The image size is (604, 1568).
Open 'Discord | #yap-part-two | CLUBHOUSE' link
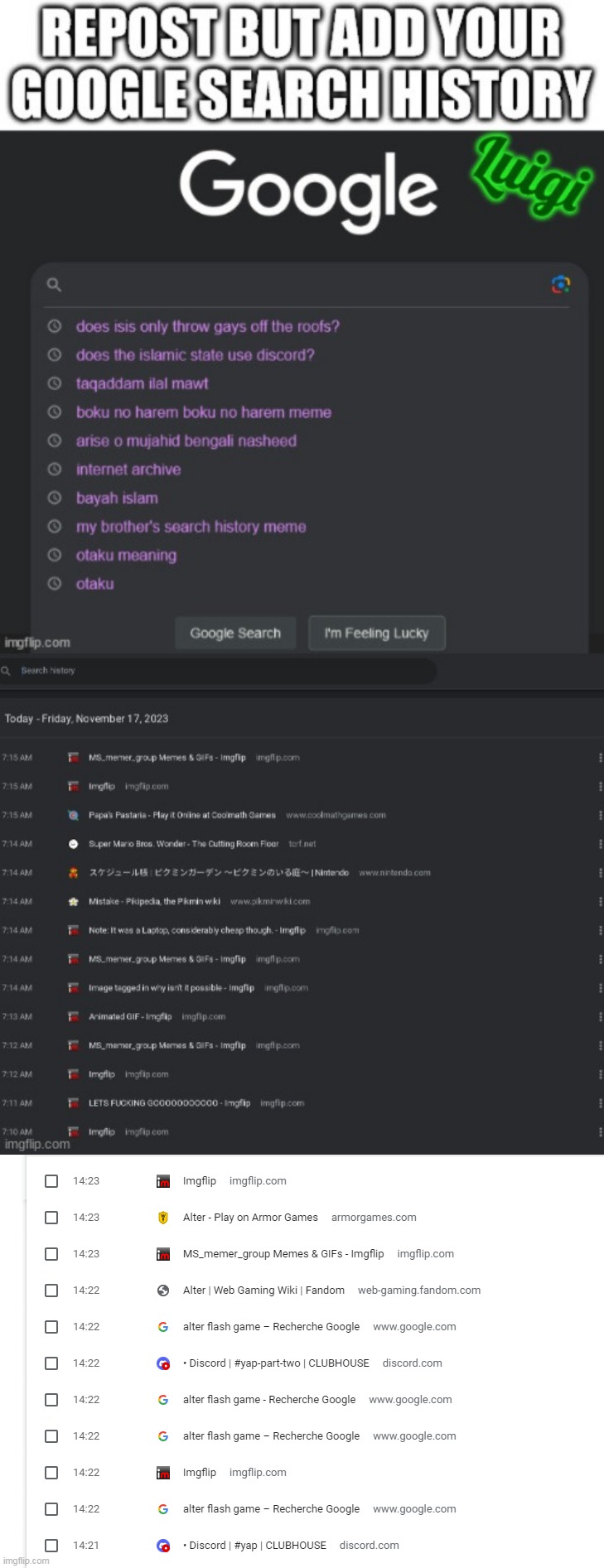click(x=276, y=1363)
